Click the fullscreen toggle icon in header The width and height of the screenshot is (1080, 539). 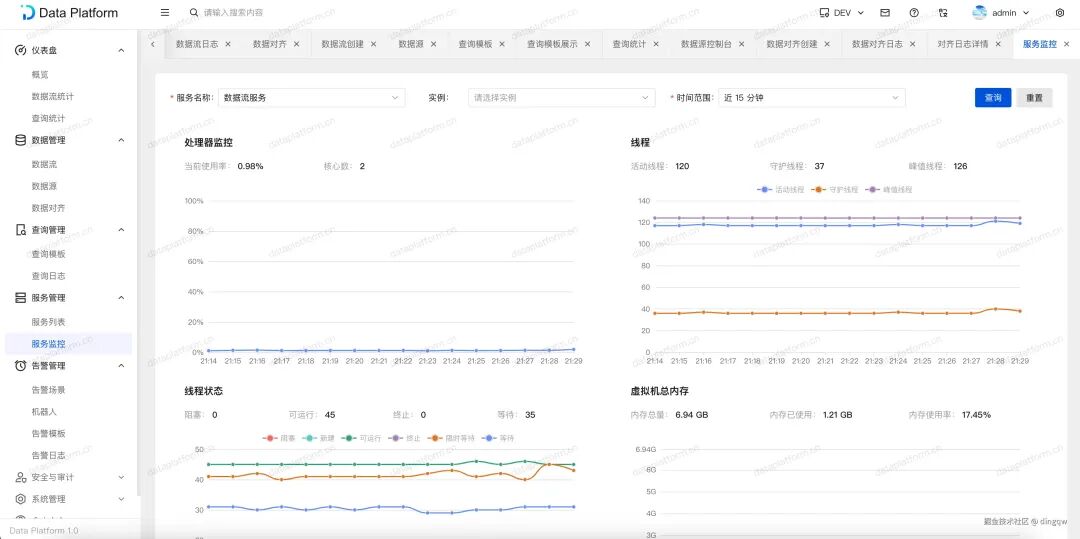coord(944,12)
